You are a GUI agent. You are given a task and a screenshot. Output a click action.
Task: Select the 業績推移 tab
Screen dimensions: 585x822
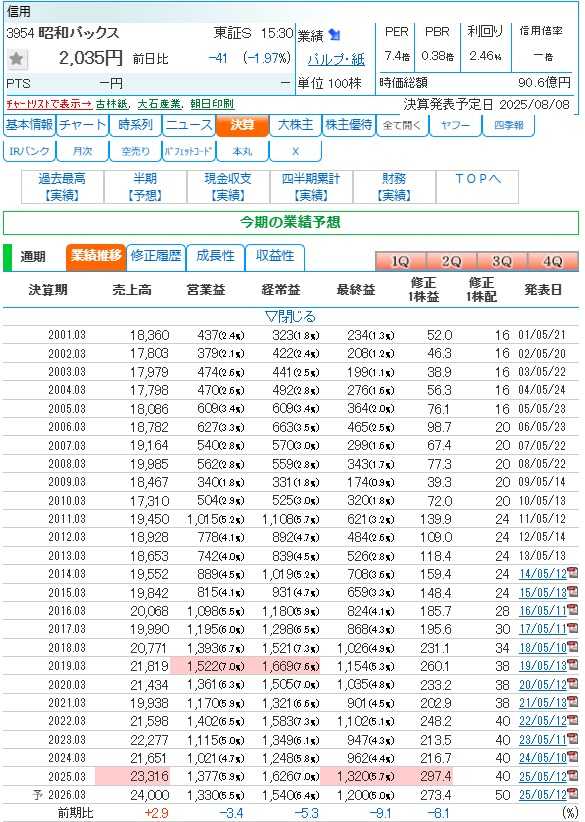(x=96, y=257)
